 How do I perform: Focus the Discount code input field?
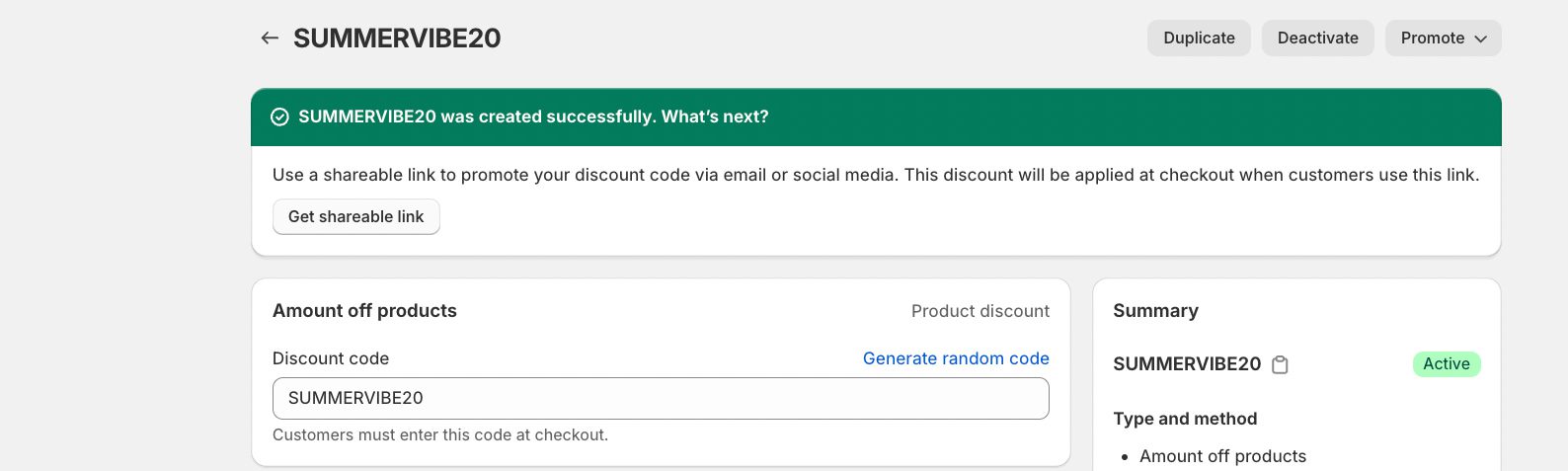(x=660, y=398)
